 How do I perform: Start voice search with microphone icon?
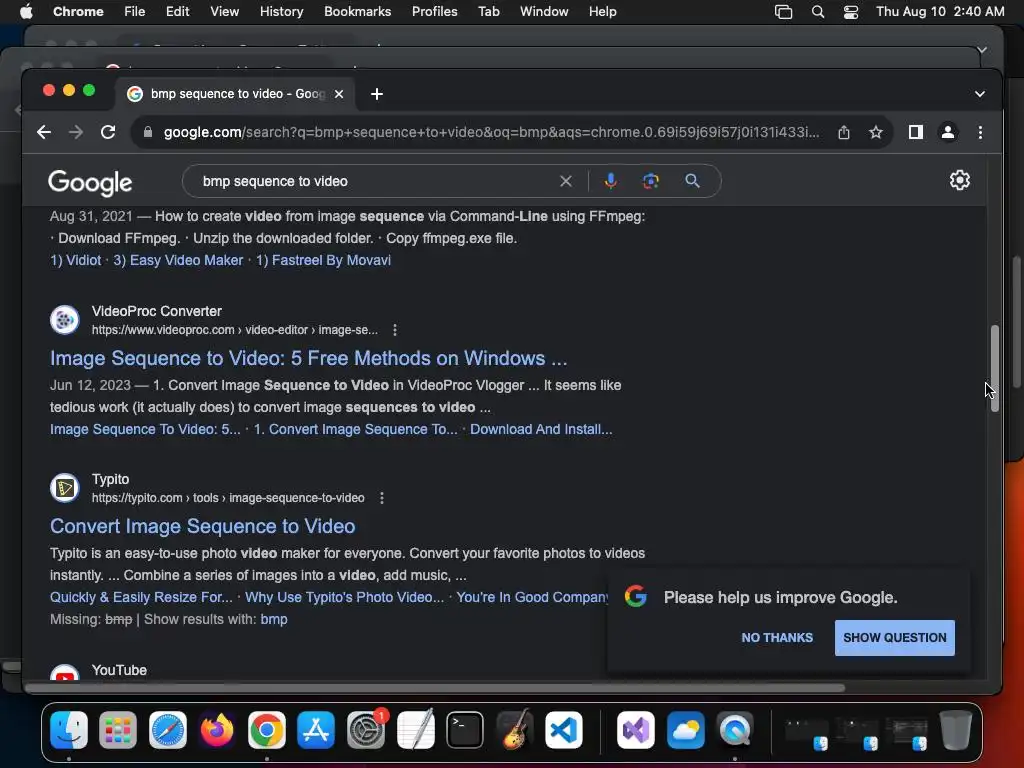[611, 181]
